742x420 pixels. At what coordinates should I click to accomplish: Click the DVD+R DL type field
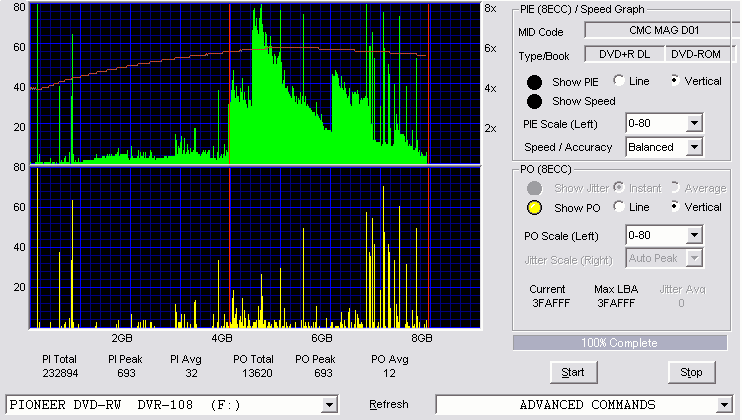625,54
